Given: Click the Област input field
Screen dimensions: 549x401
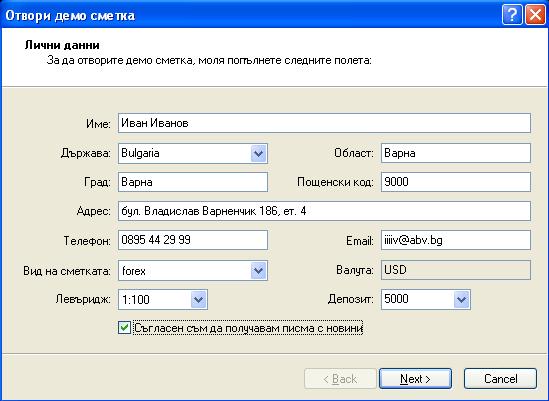Looking at the screenshot, I should [456, 153].
